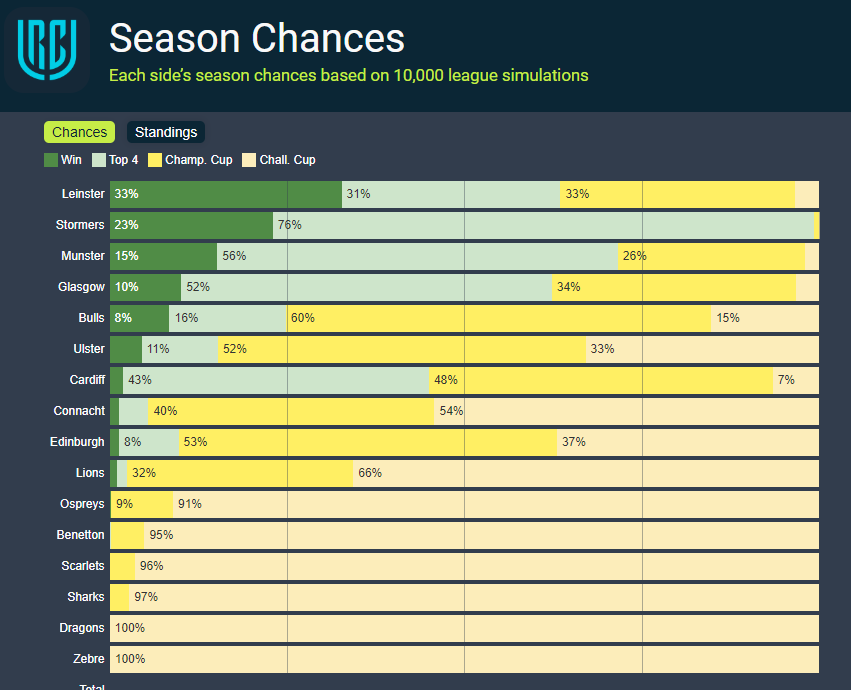
Task: Click Ospreys' 91% Chall. Cup bar
Action: click(496, 504)
